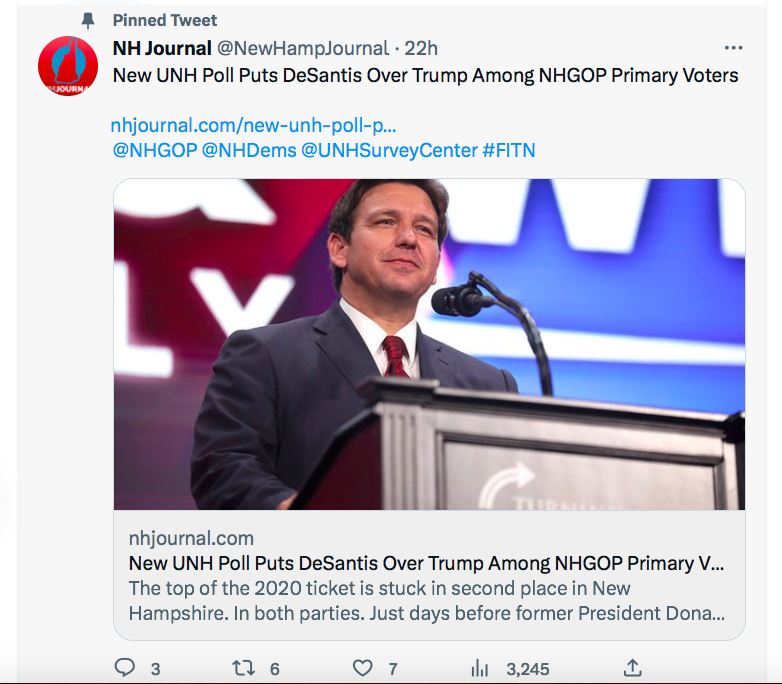Select the #FITN hashtag
The height and width of the screenshot is (684, 782).
[x=509, y=151]
